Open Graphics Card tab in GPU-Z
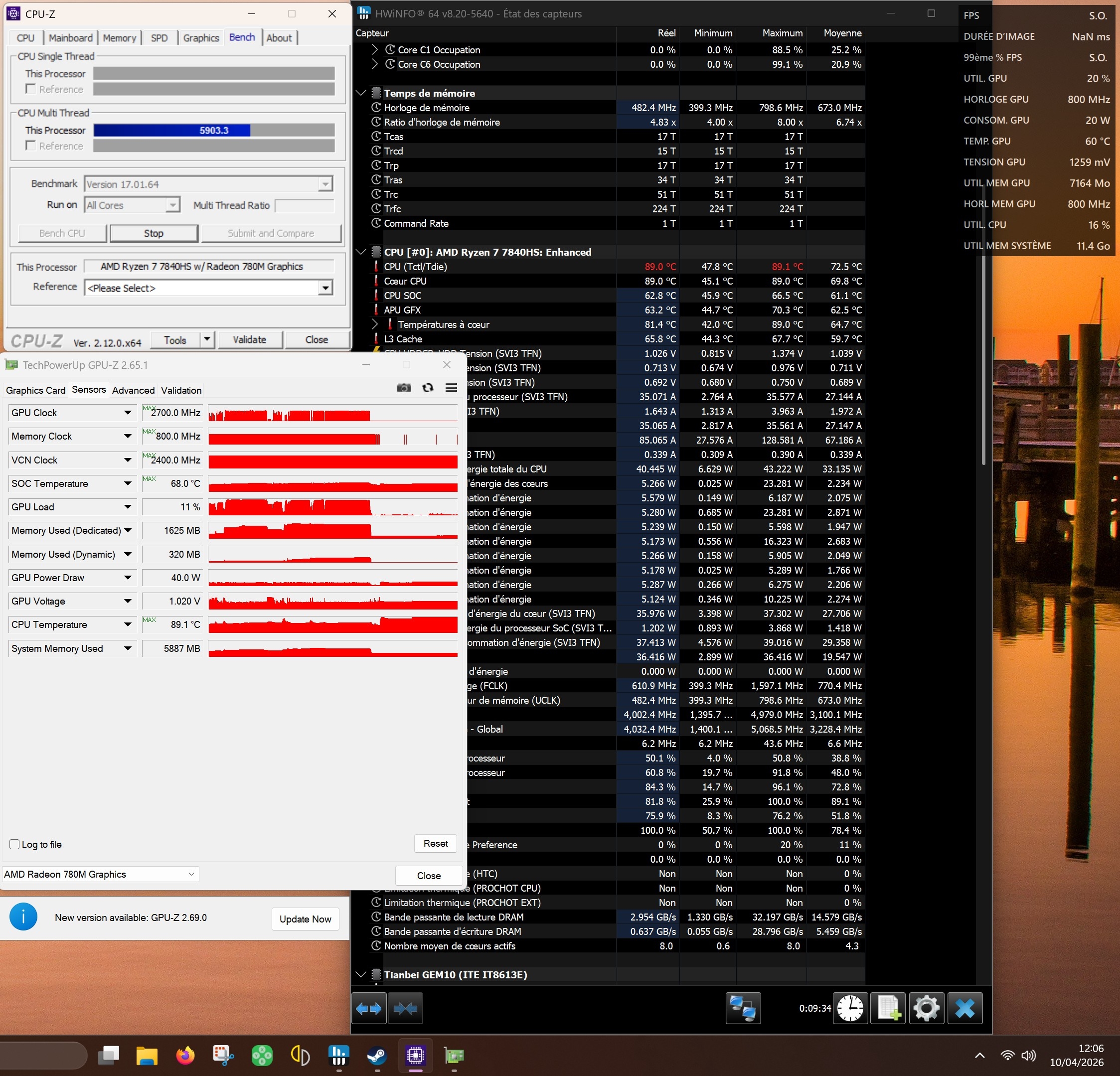The width and height of the screenshot is (1120, 1076). pos(35,390)
